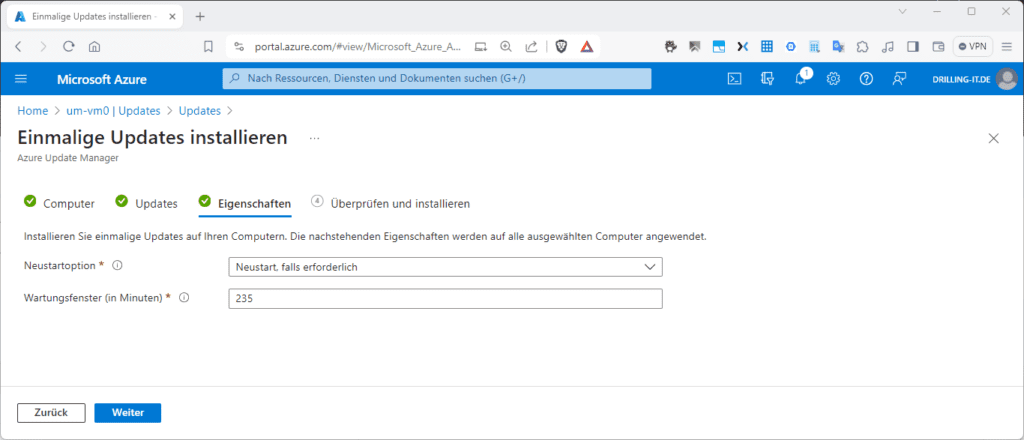Expand the Neustartoption dropdown
1024x440 pixels.
[x=445, y=267]
